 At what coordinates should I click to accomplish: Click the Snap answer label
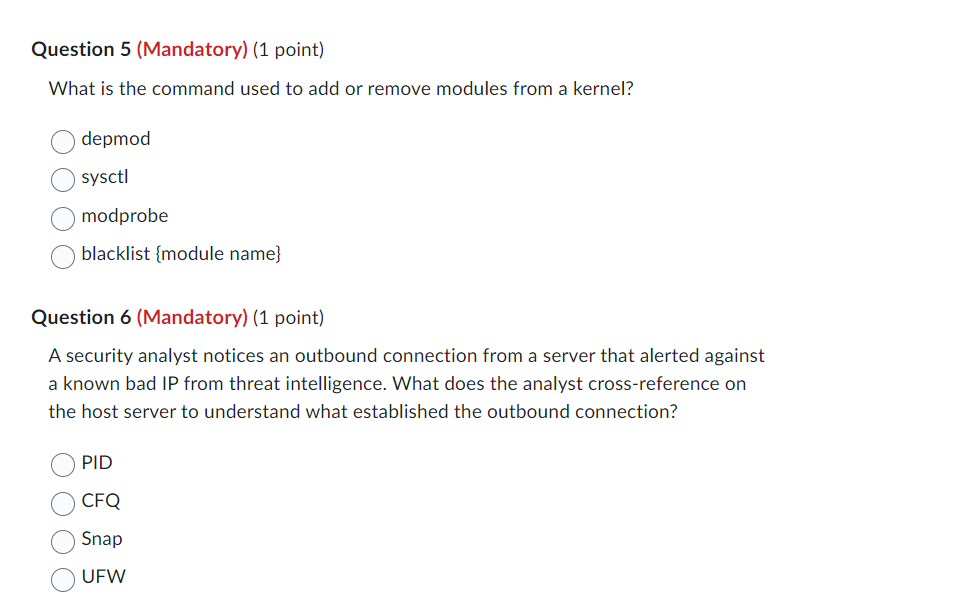pos(103,539)
